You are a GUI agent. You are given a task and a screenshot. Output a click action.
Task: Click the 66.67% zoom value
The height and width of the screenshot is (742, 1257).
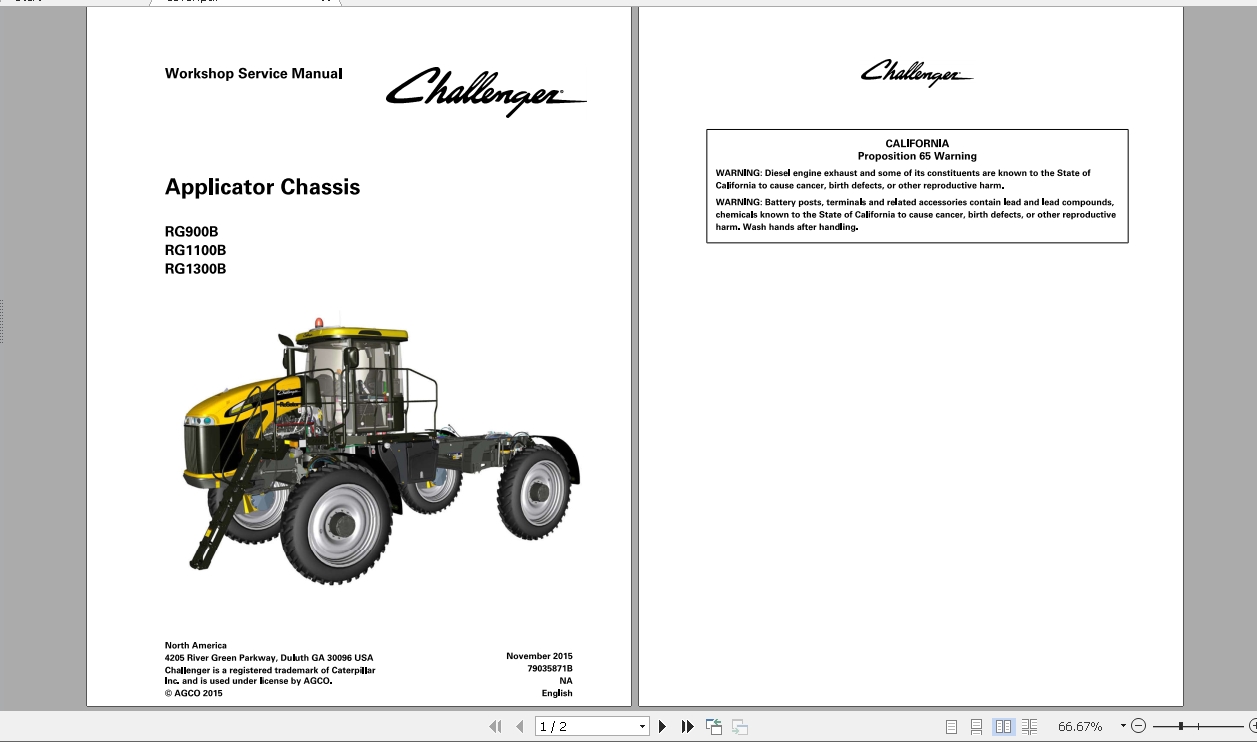click(1080, 727)
